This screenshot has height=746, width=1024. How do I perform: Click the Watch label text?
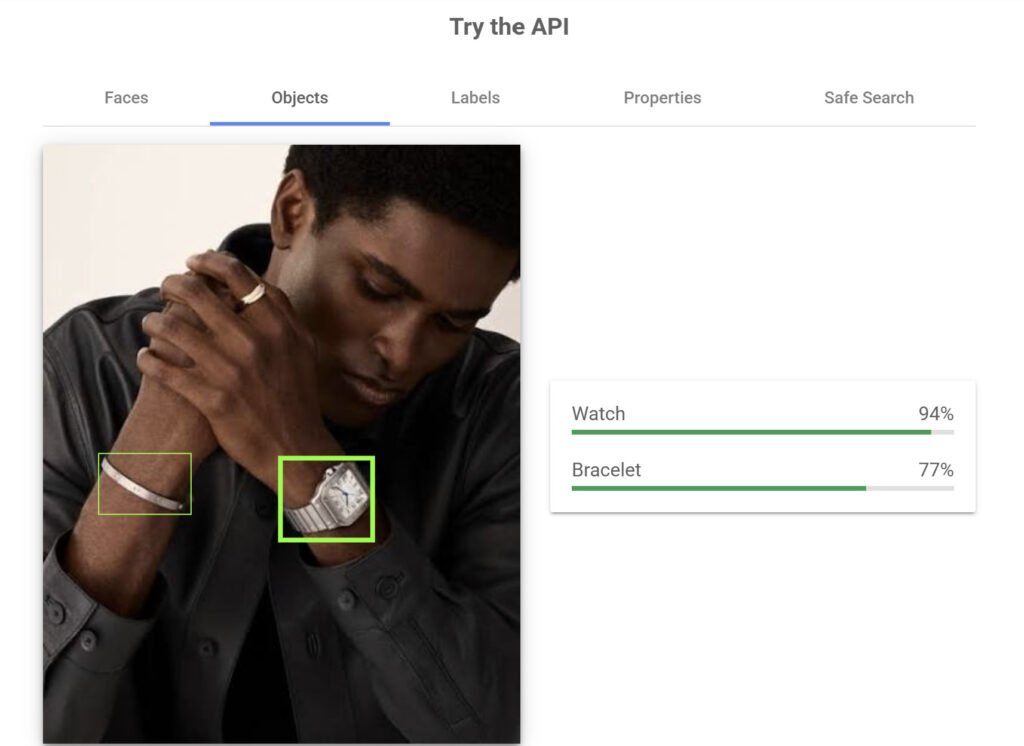point(598,414)
